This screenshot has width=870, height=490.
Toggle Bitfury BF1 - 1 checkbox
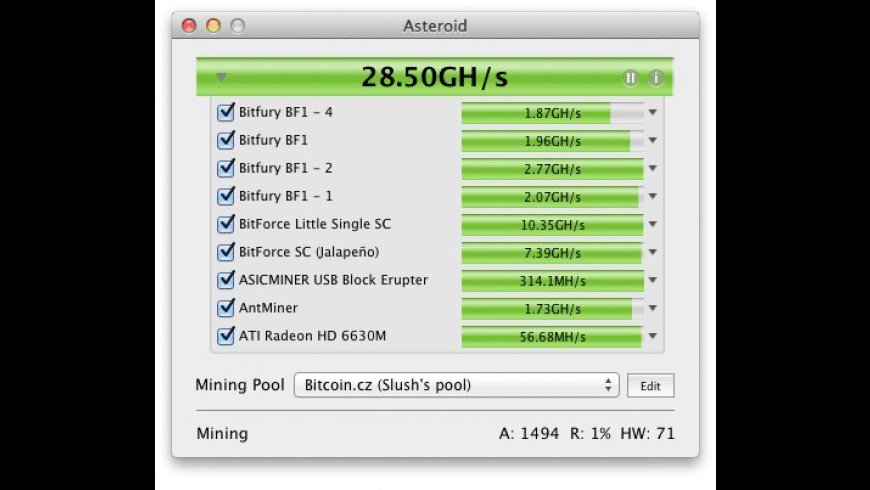pyautogui.click(x=226, y=195)
